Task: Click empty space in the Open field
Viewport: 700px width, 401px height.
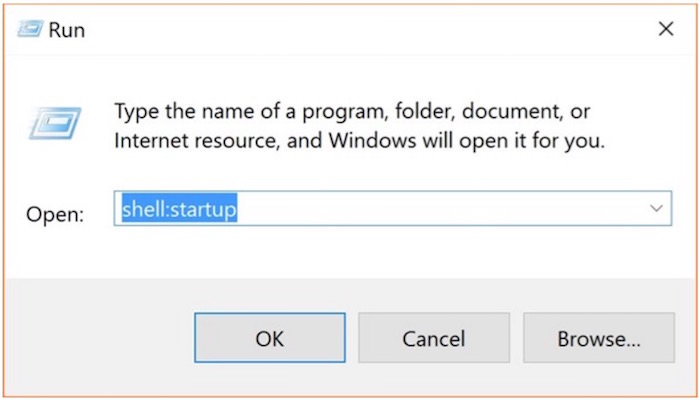Action: (440, 209)
